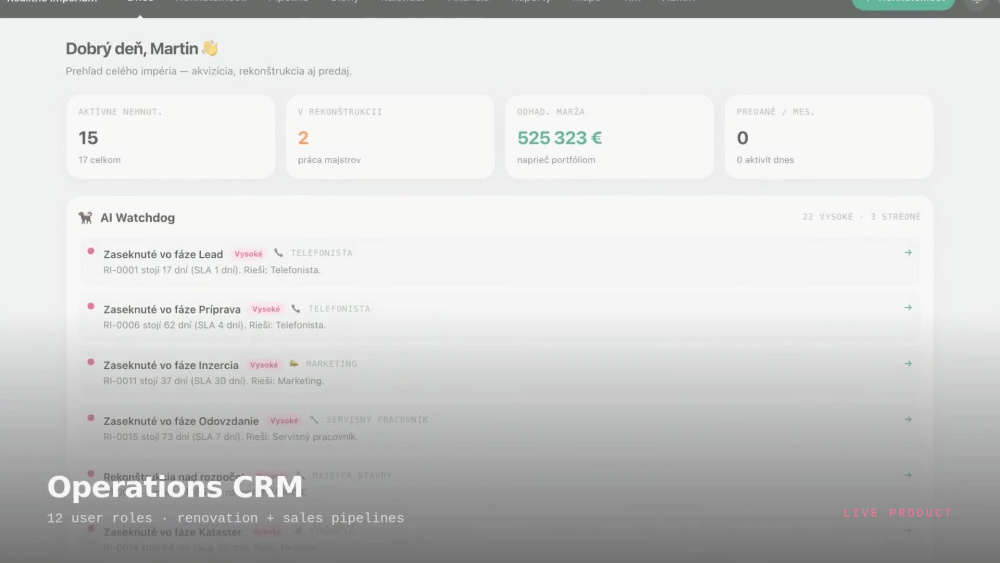This screenshot has height=563, width=1000.
Task: Select the 'Zaseknuté vo fáze Lead' alert title
Action: [x=163, y=254]
